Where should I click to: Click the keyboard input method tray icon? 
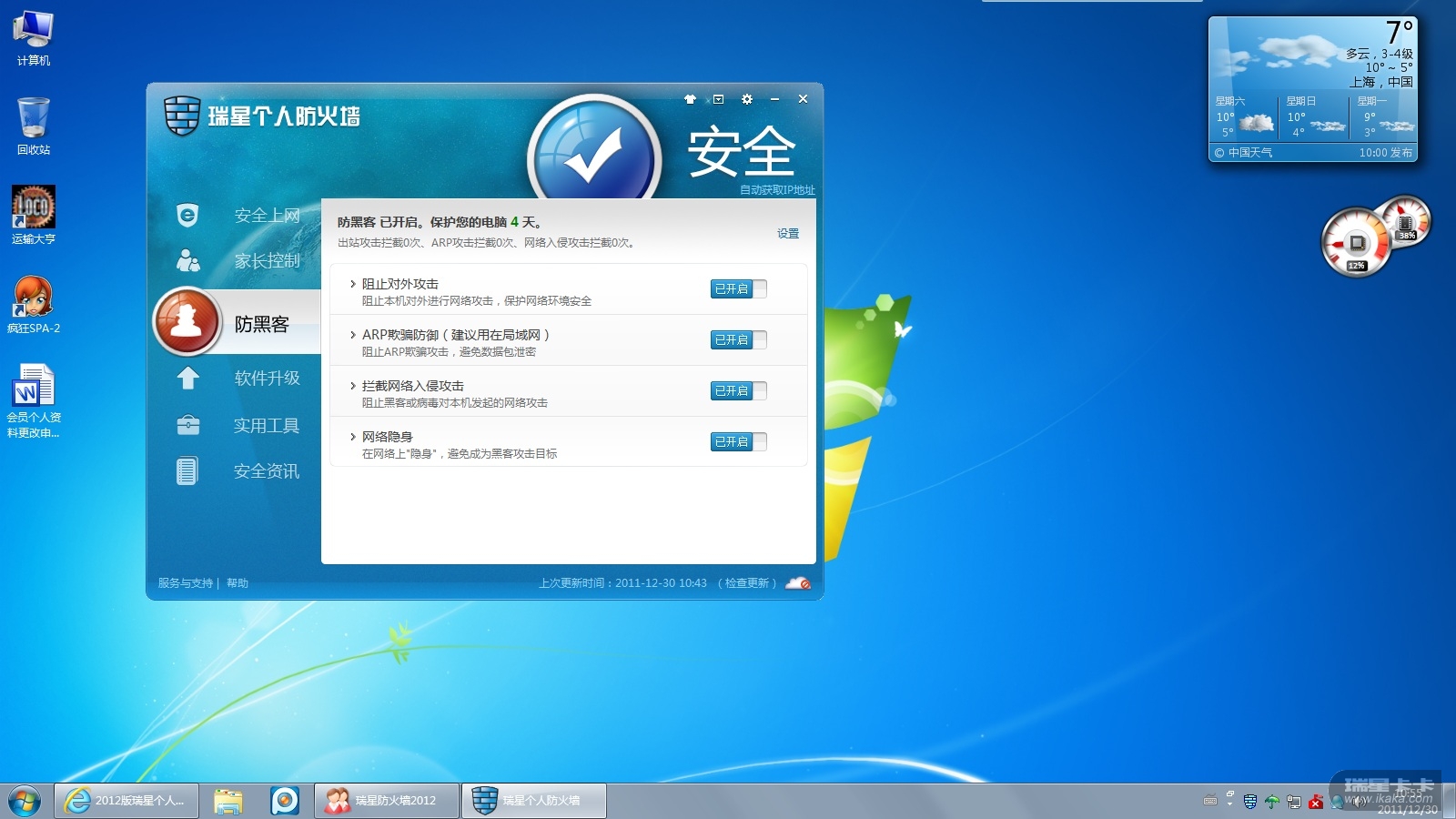(x=1210, y=801)
